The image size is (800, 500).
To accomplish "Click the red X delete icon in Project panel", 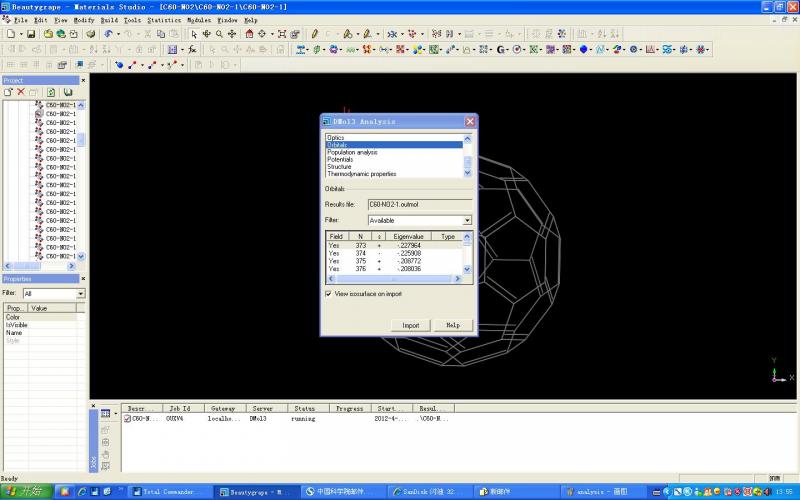I will pyautogui.click(x=20, y=92).
